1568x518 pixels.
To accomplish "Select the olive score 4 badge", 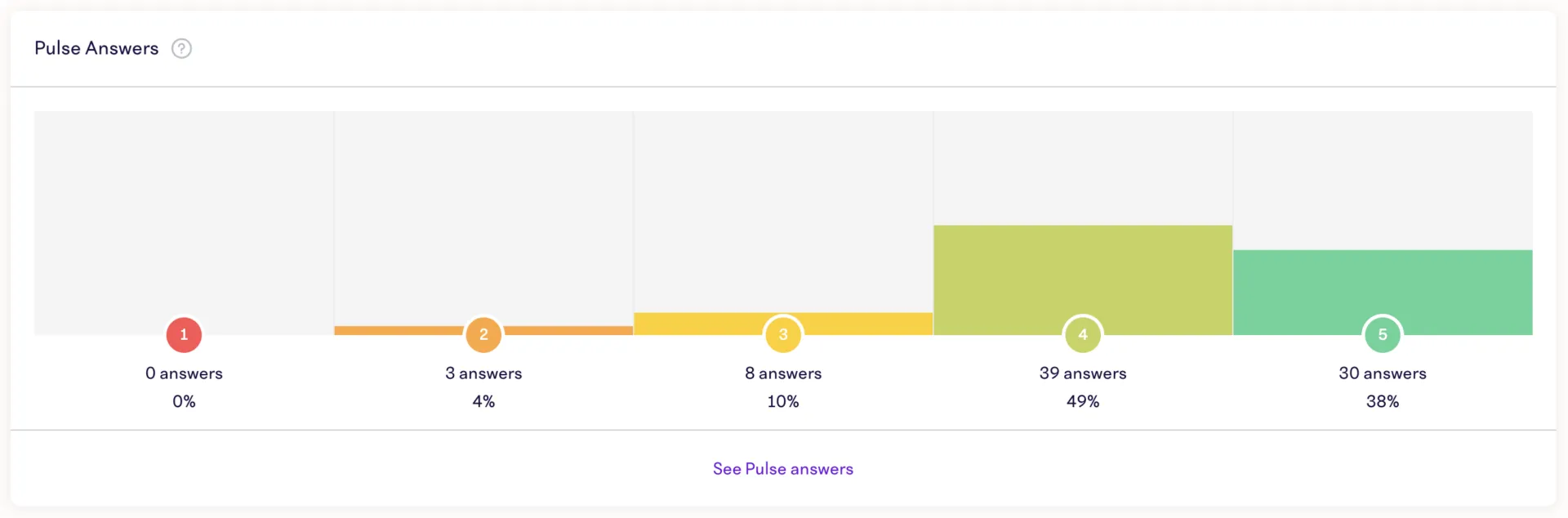I will click(1083, 335).
